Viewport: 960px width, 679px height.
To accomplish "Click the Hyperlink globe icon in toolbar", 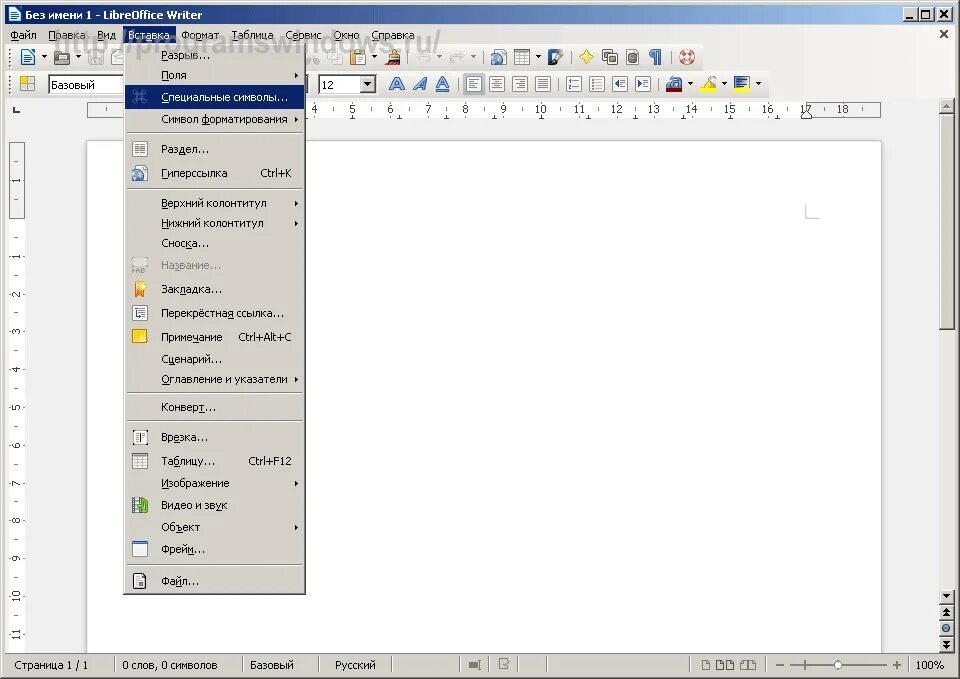I will coord(499,58).
